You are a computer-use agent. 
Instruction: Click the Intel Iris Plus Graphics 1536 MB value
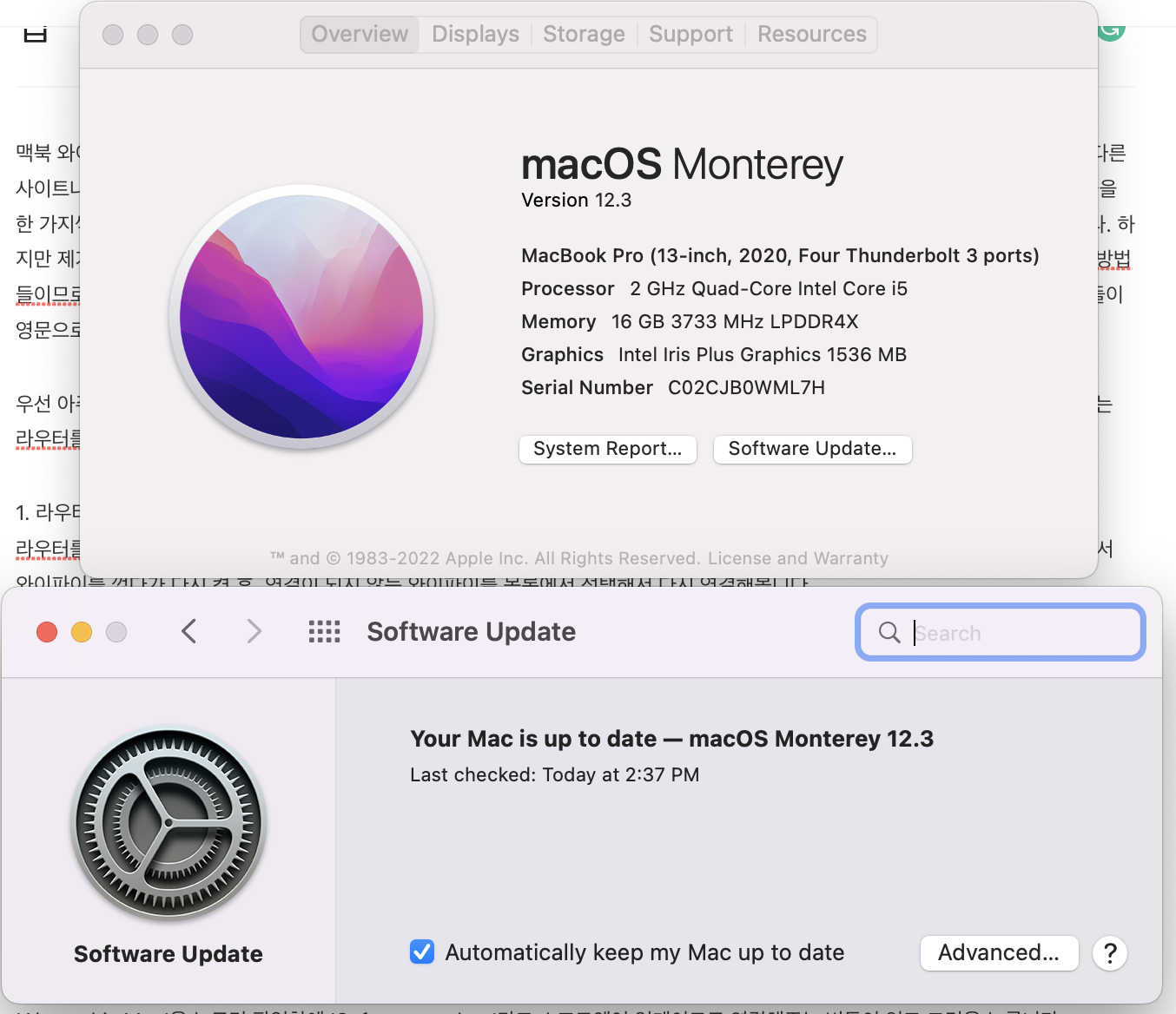763,355
